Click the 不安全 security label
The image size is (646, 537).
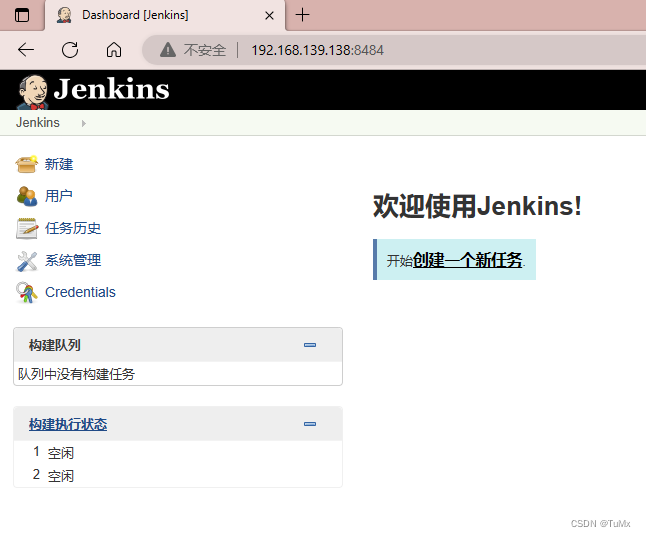[205, 50]
